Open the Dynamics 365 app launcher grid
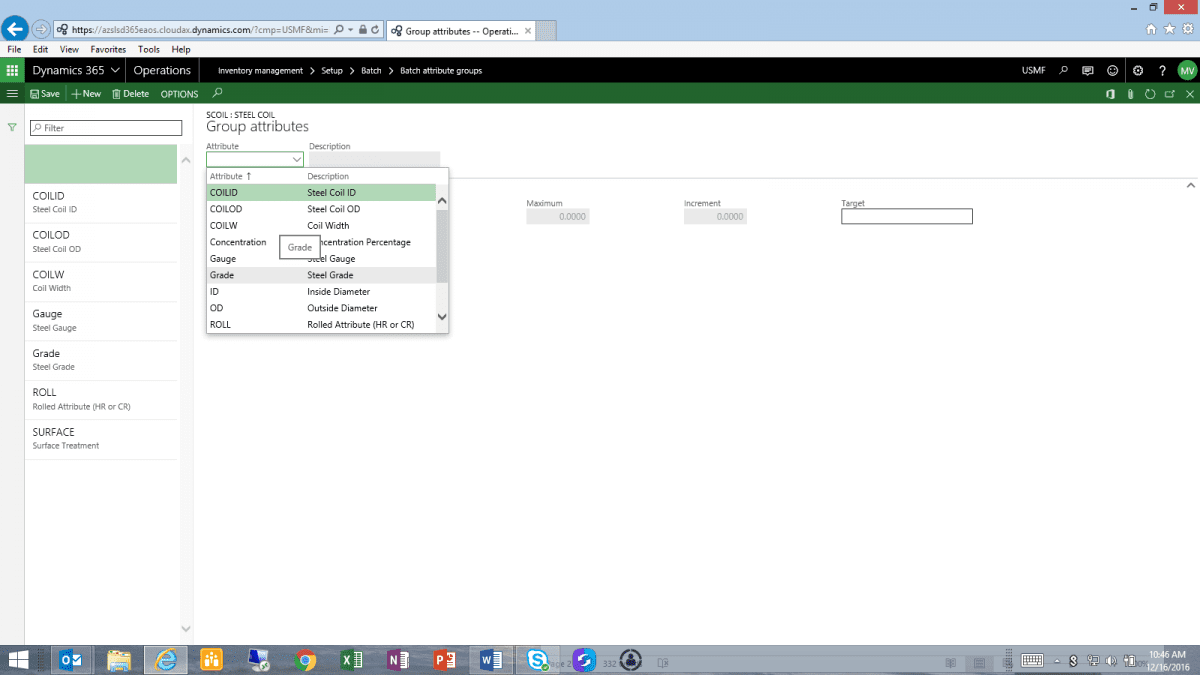Viewport: 1200px width, 675px height. coord(12,71)
